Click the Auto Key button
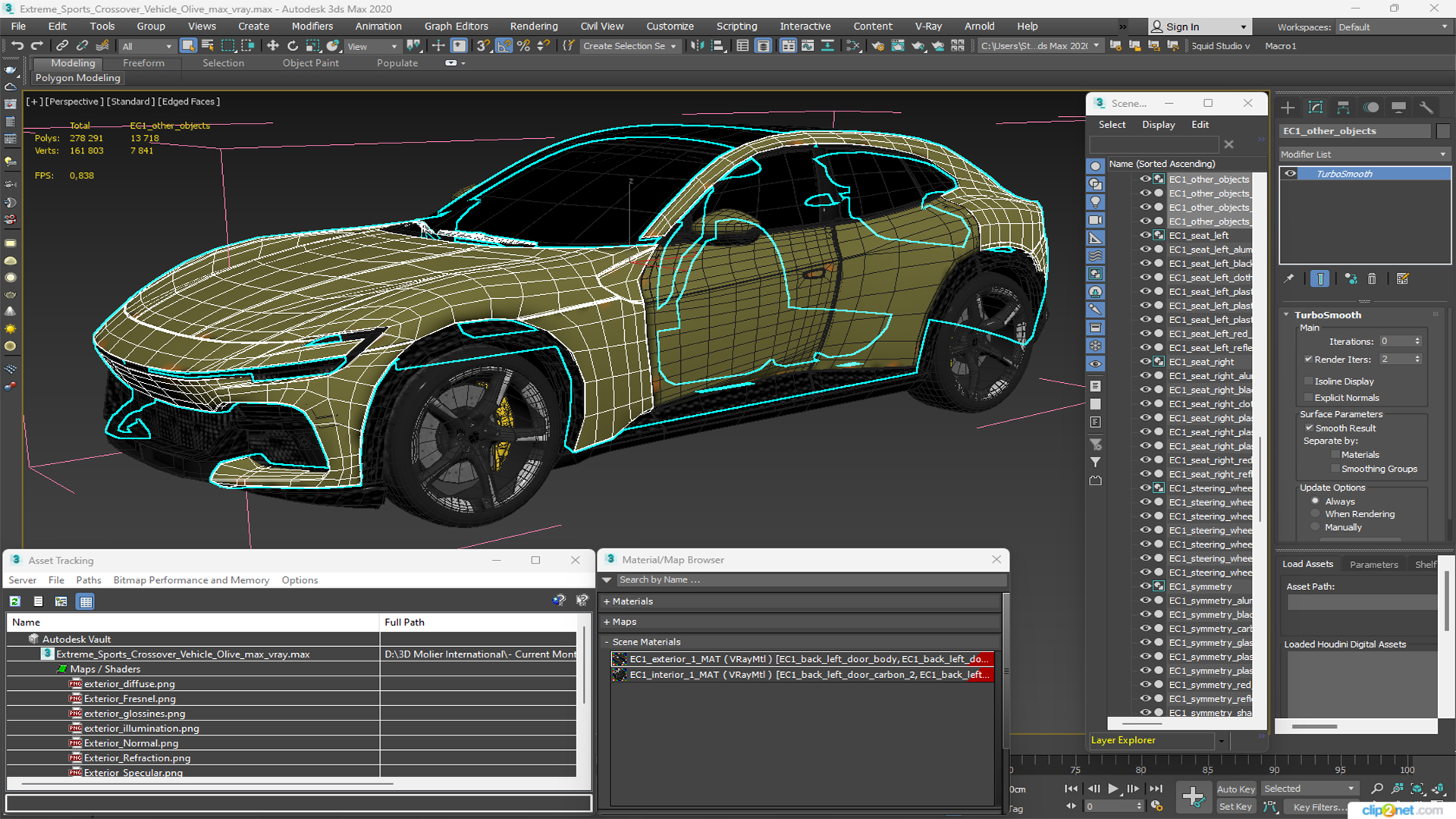Viewport: 1456px width, 819px height. (x=1235, y=789)
